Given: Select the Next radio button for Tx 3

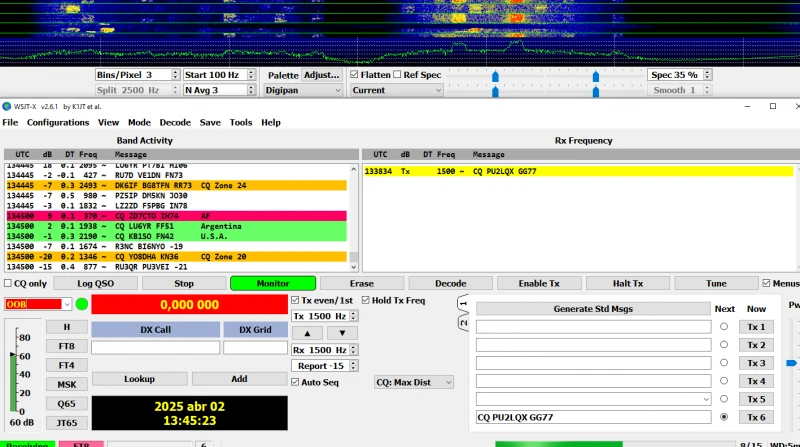Looking at the screenshot, I should [x=724, y=363].
